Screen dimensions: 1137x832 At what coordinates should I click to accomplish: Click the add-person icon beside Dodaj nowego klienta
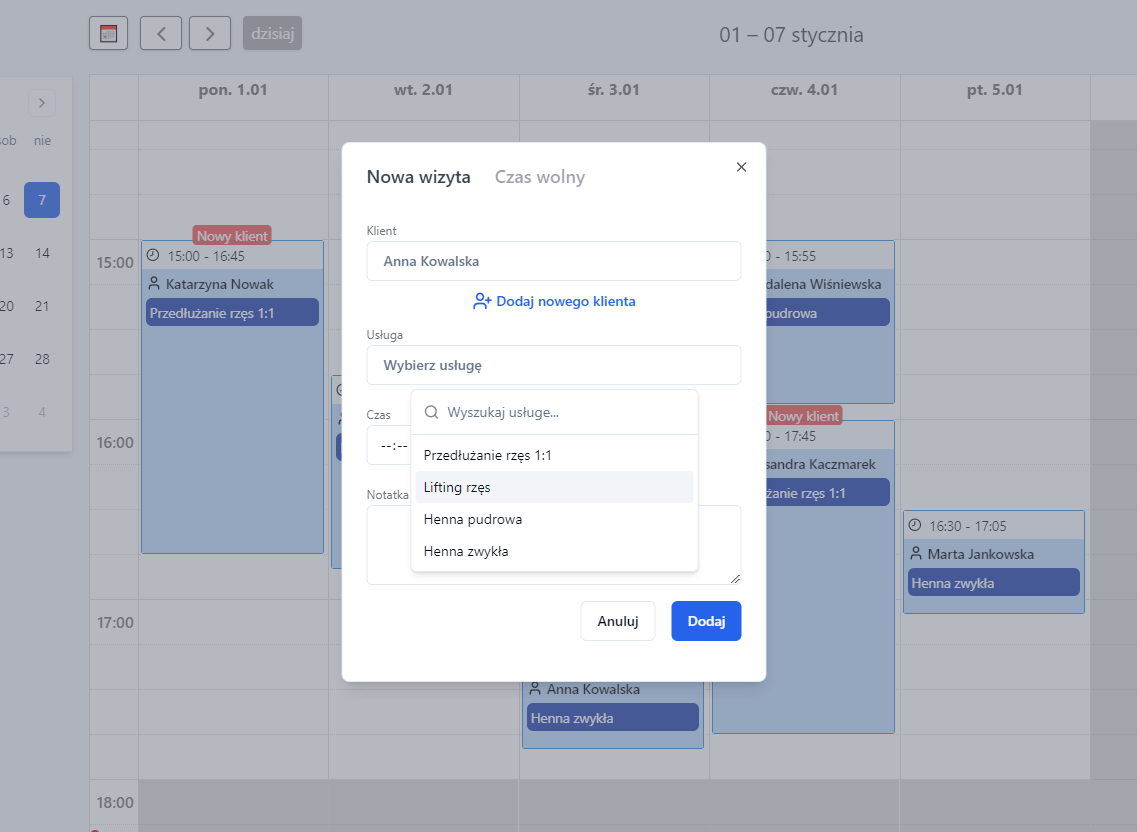[482, 301]
